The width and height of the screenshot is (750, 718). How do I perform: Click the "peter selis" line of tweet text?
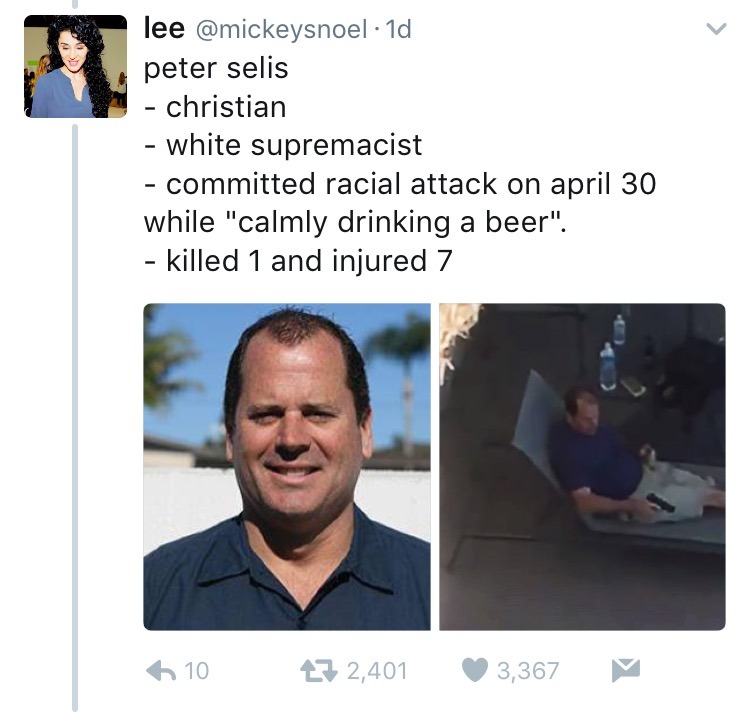[x=215, y=69]
